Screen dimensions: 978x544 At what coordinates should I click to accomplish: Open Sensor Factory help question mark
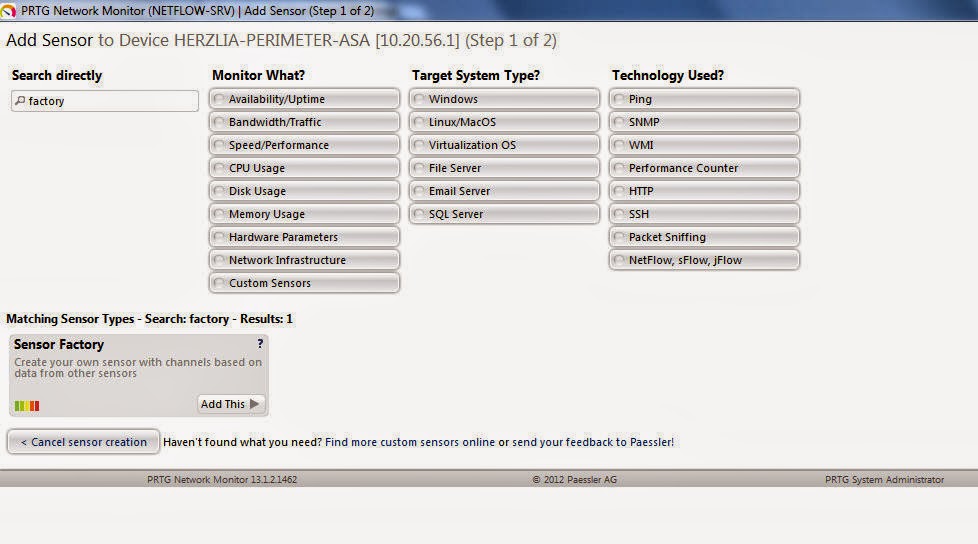[x=260, y=344]
